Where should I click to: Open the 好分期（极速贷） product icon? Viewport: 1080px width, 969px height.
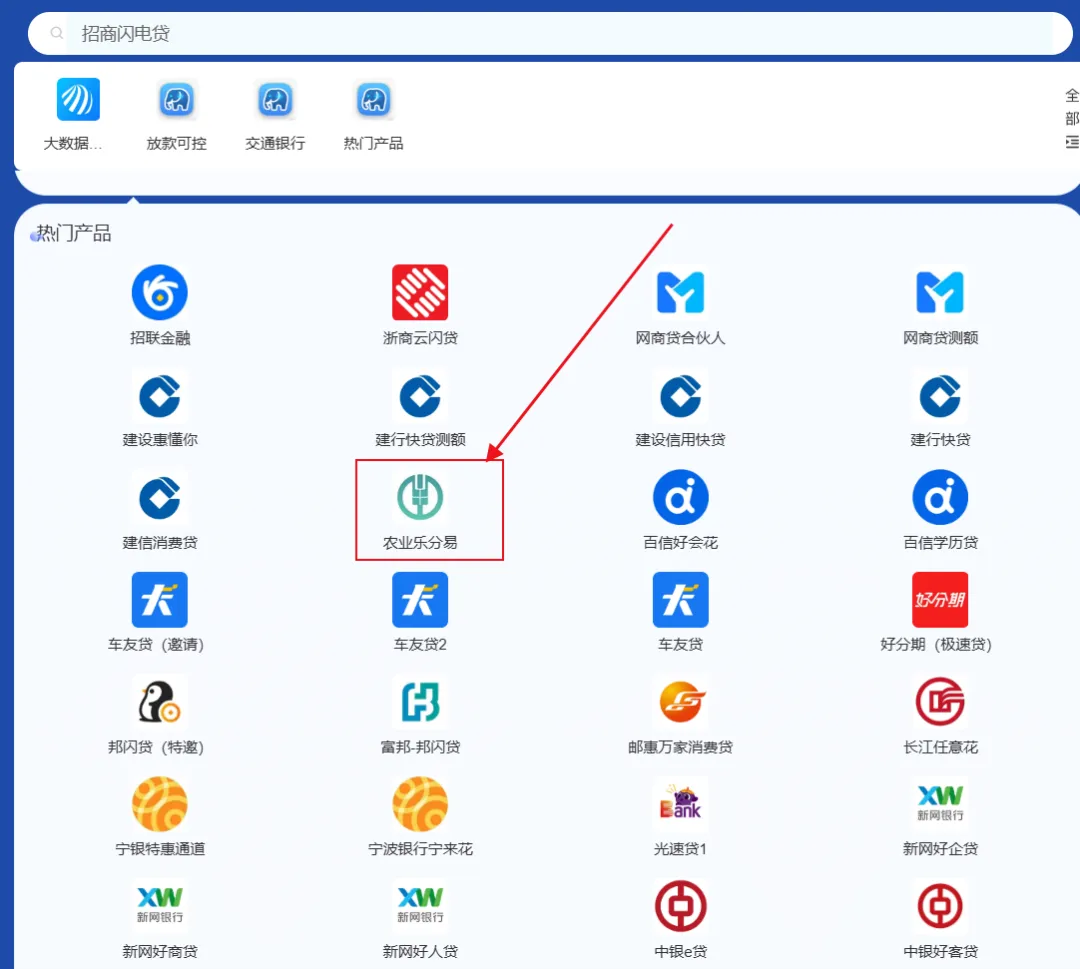click(x=940, y=599)
